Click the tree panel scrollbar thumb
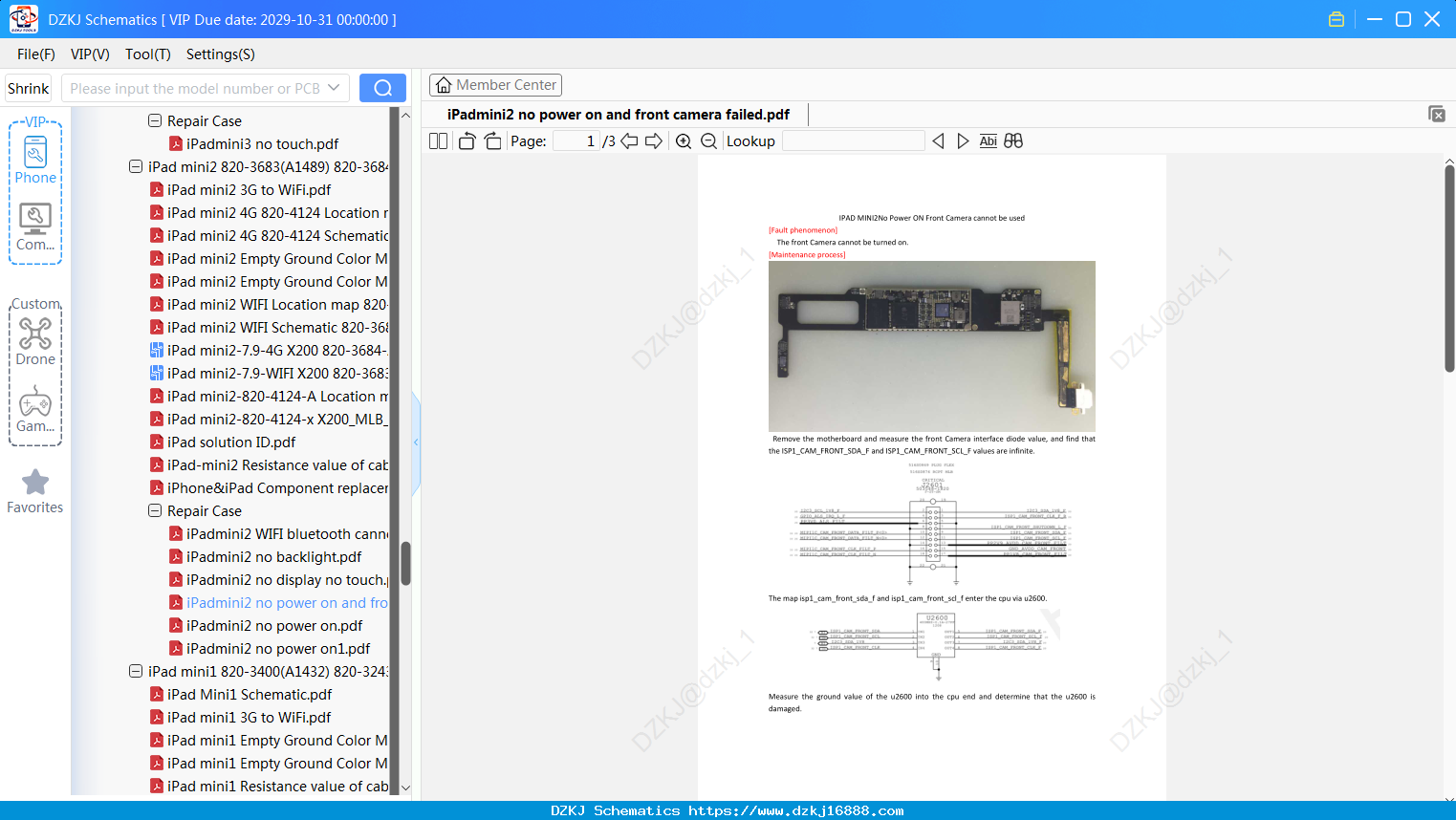Viewport: 1456px width, 820px height. click(405, 564)
